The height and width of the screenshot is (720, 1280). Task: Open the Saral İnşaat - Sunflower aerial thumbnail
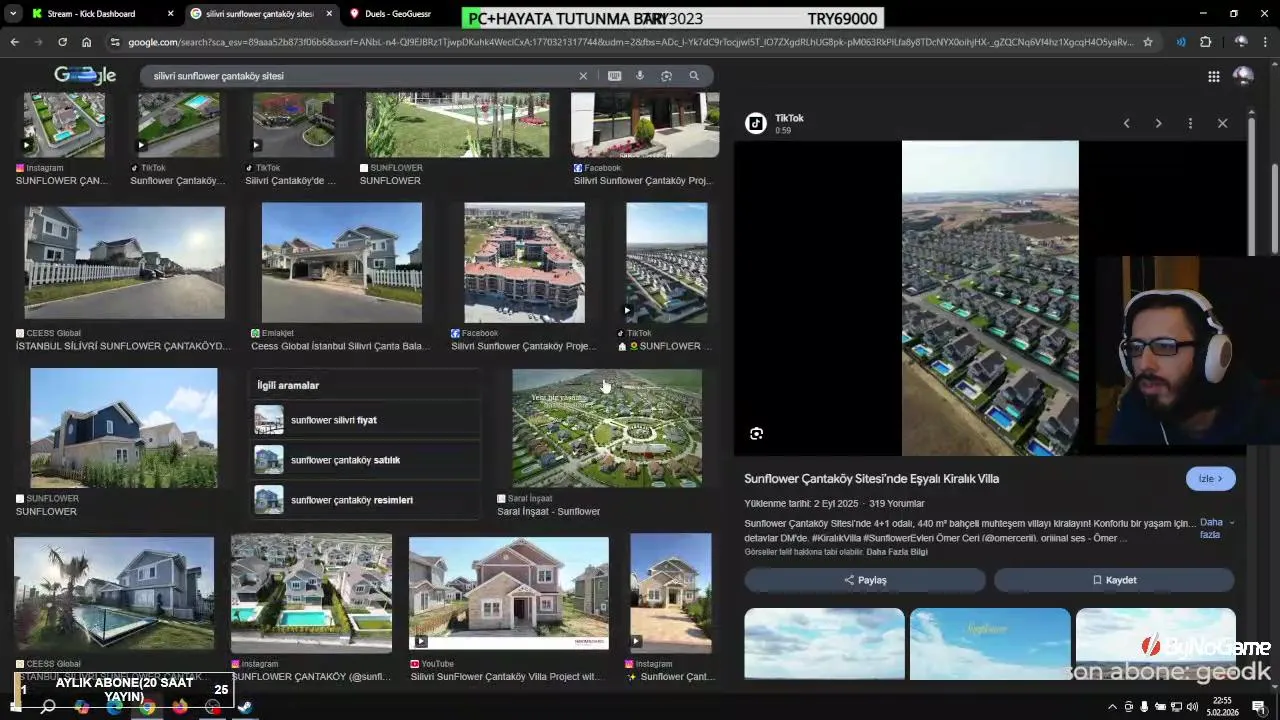pos(607,427)
